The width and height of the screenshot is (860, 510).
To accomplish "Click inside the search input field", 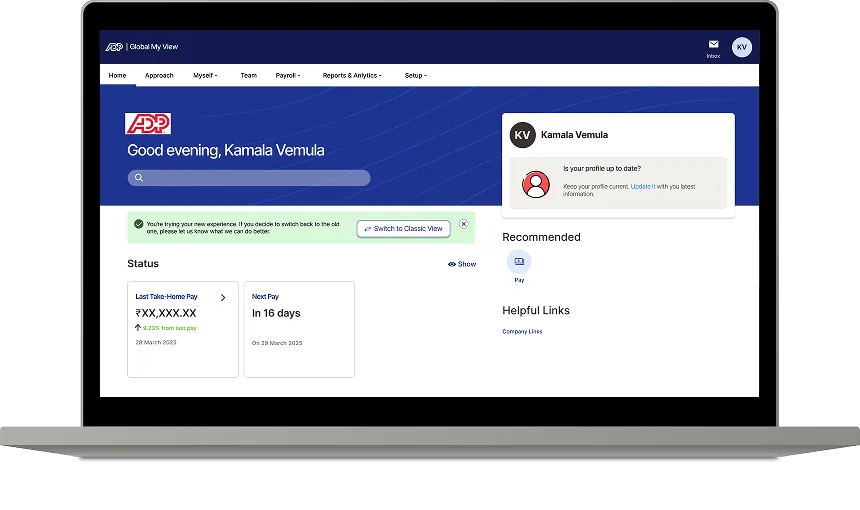I will tap(255, 178).
